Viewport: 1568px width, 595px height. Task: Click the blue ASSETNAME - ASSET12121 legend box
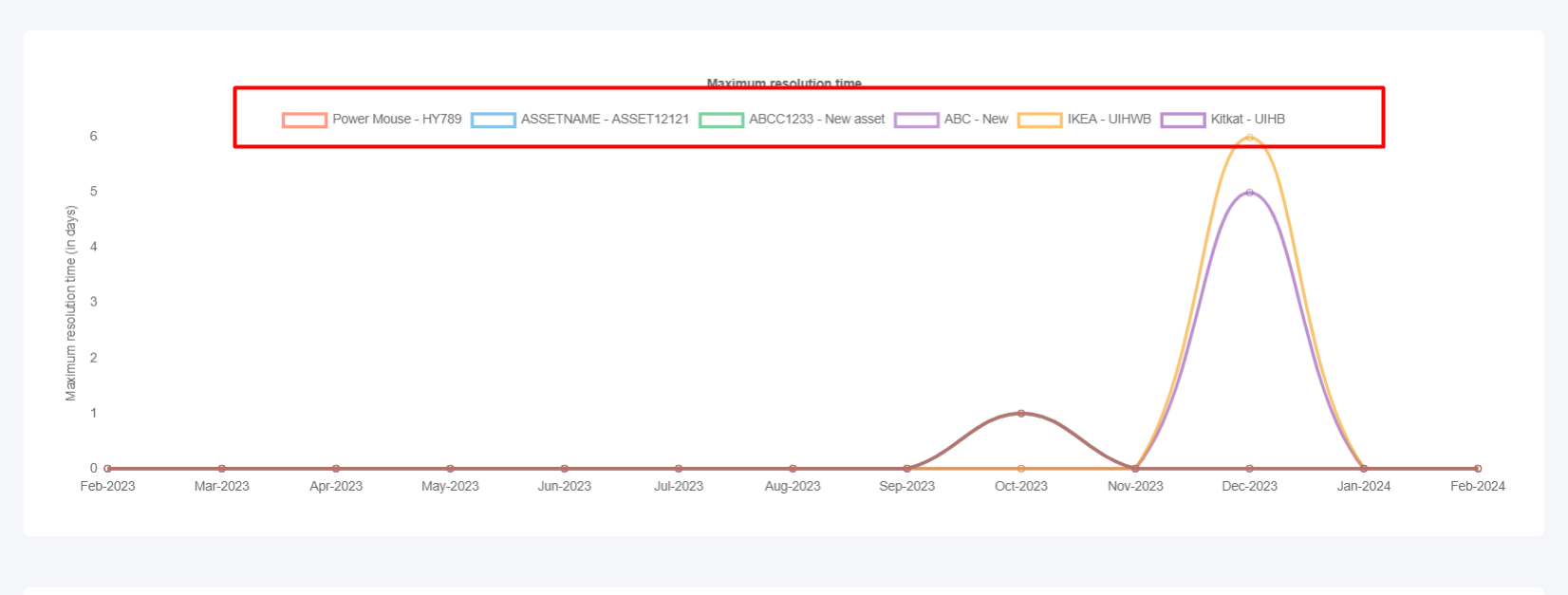pos(493,120)
